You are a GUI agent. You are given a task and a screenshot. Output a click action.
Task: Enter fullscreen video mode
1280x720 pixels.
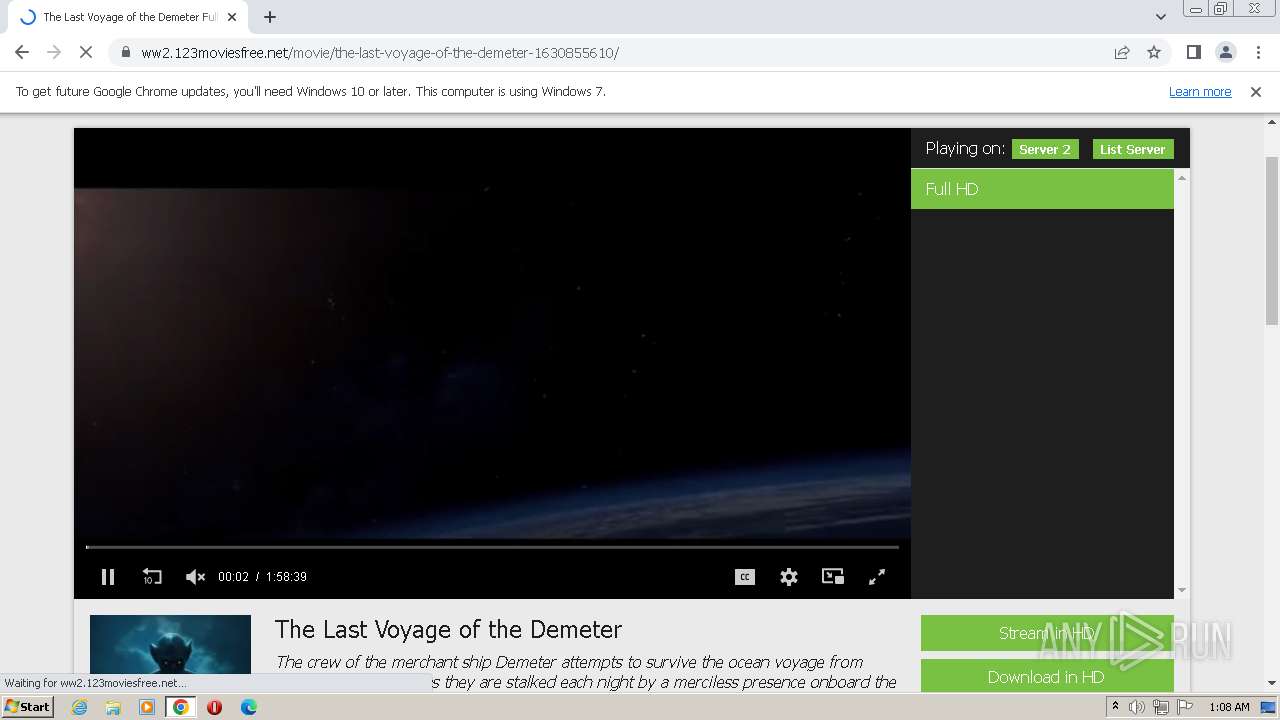click(x=877, y=577)
